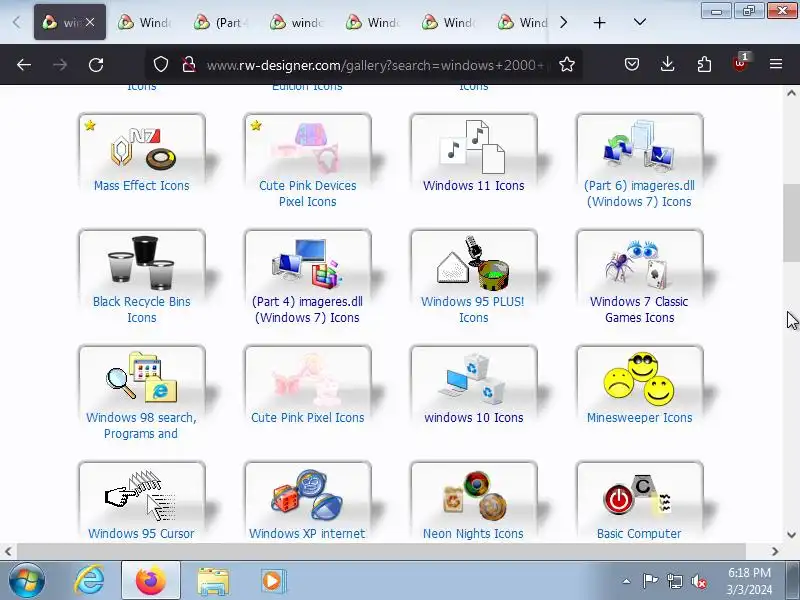Open the (Part 4) imageres.dll thumbnail

click(x=308, y=262)
